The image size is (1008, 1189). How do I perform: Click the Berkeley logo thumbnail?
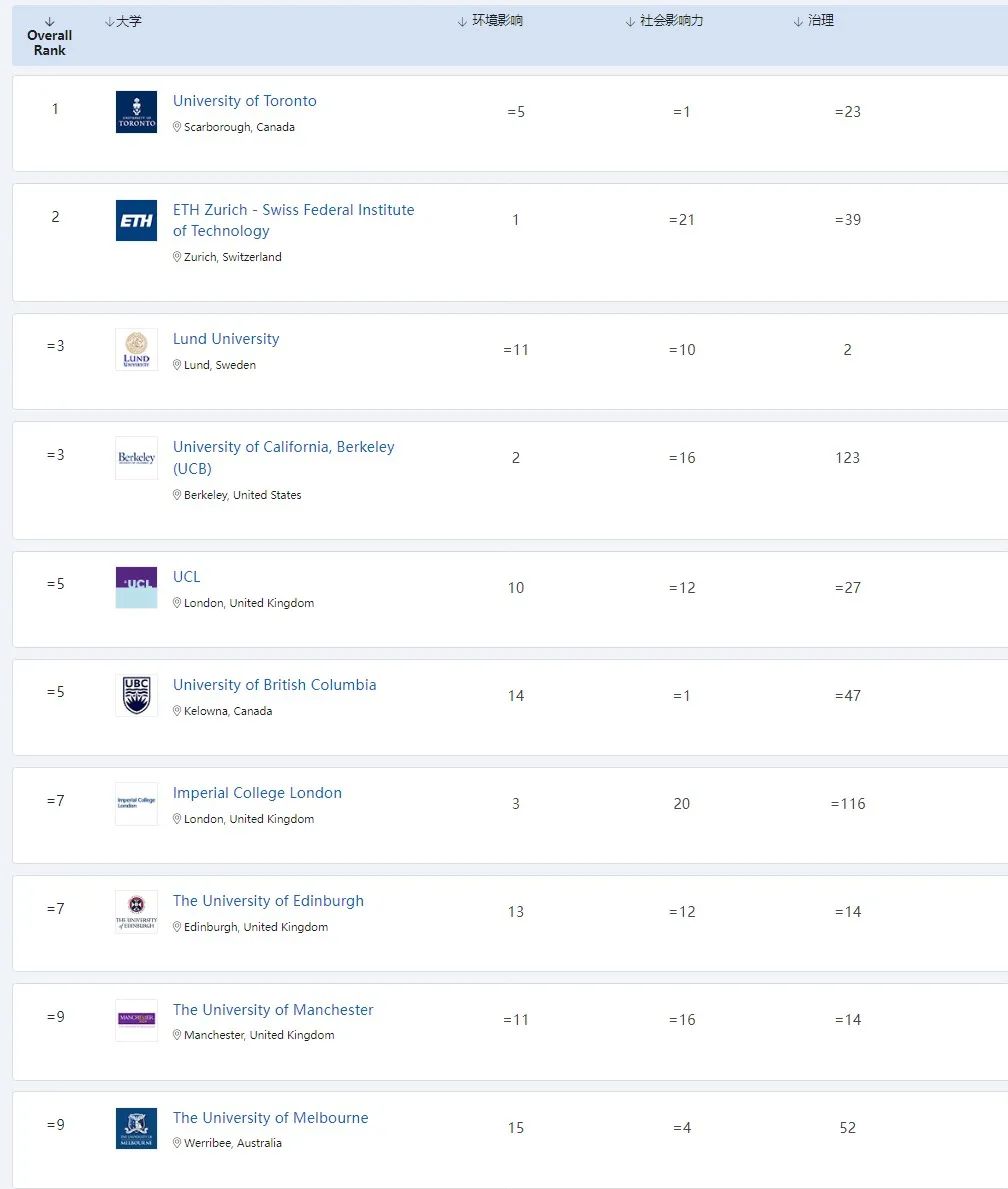136,458
